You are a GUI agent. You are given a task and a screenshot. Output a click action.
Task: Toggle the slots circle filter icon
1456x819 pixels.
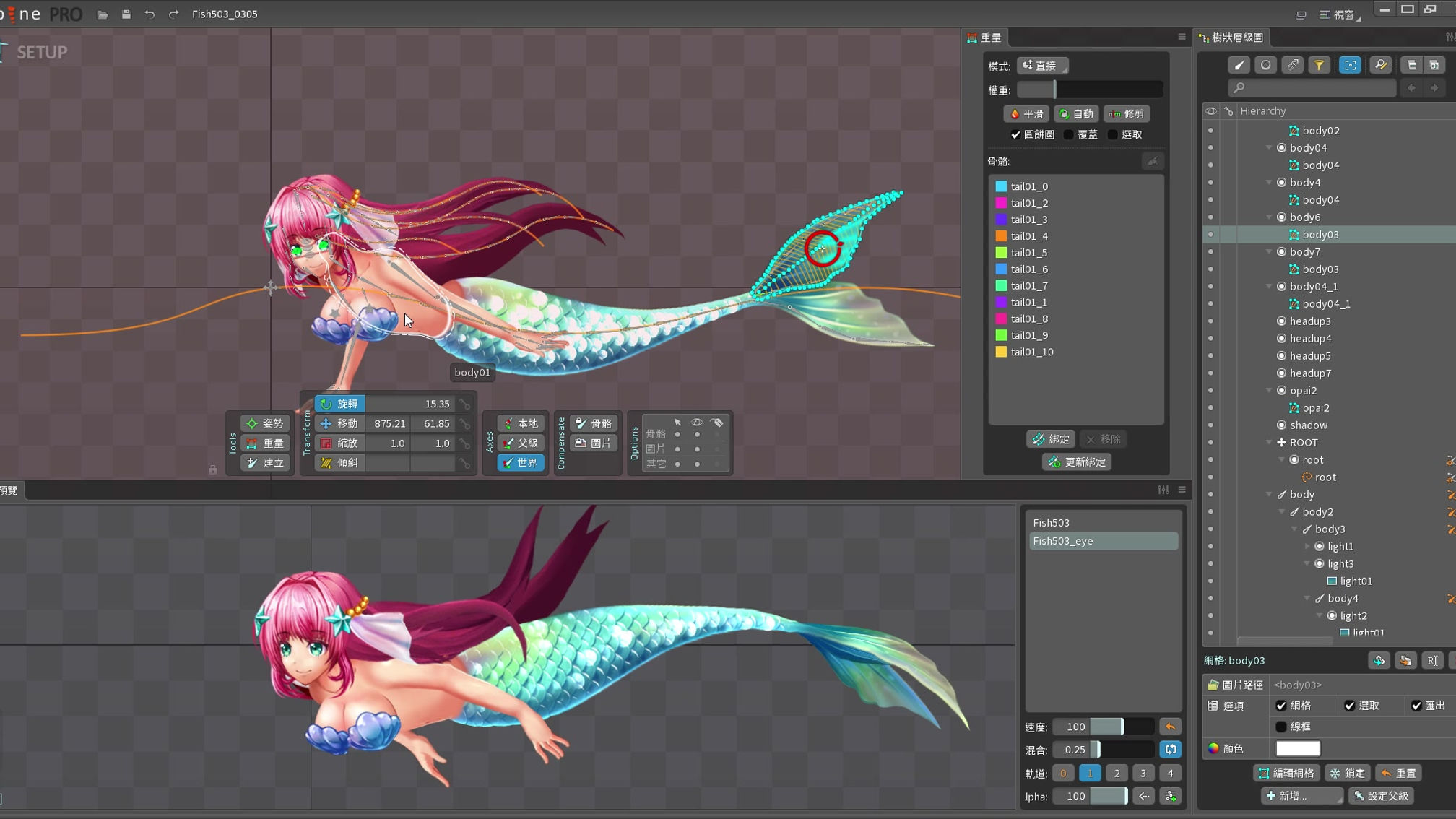click(1265, 65)
